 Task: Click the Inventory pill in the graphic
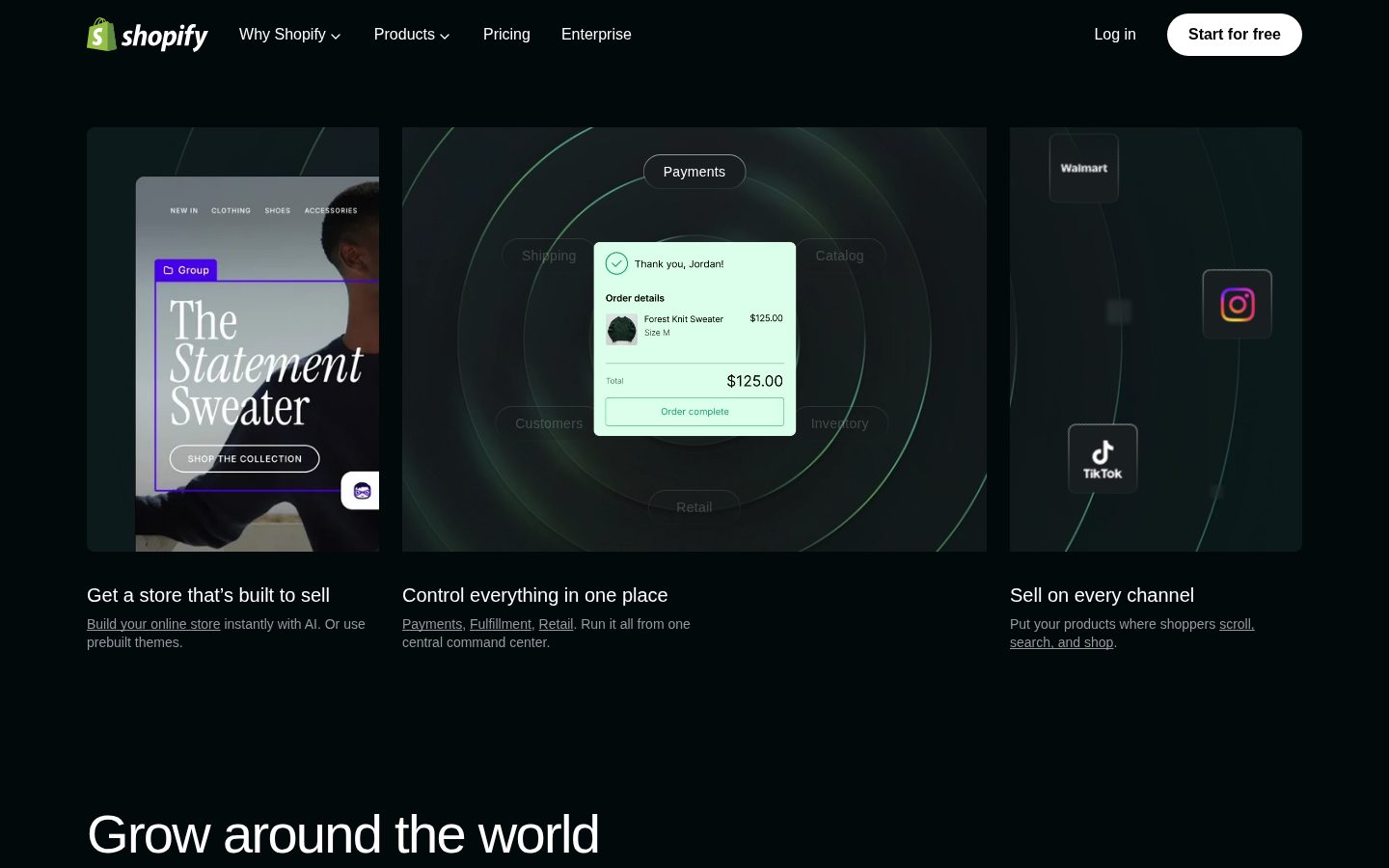point(839,423)
